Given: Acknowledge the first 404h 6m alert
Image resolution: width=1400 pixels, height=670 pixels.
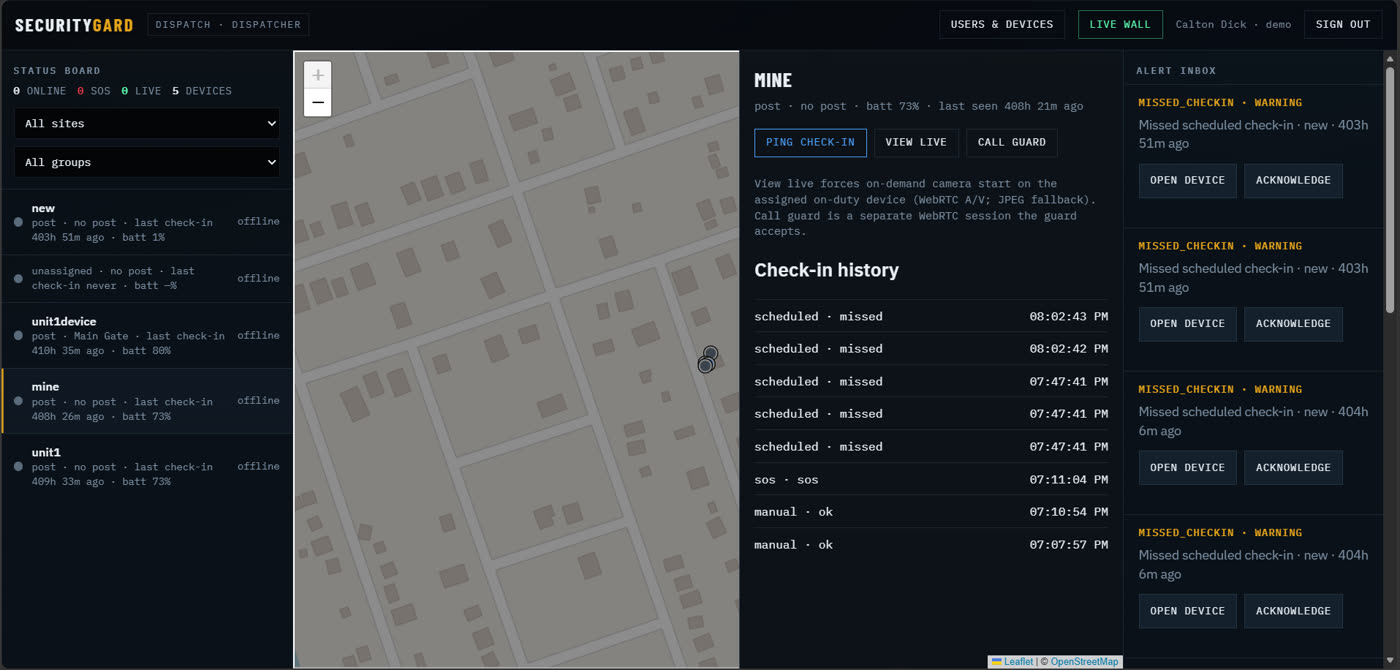Looking at the screenshot, I should (1293, 467).
